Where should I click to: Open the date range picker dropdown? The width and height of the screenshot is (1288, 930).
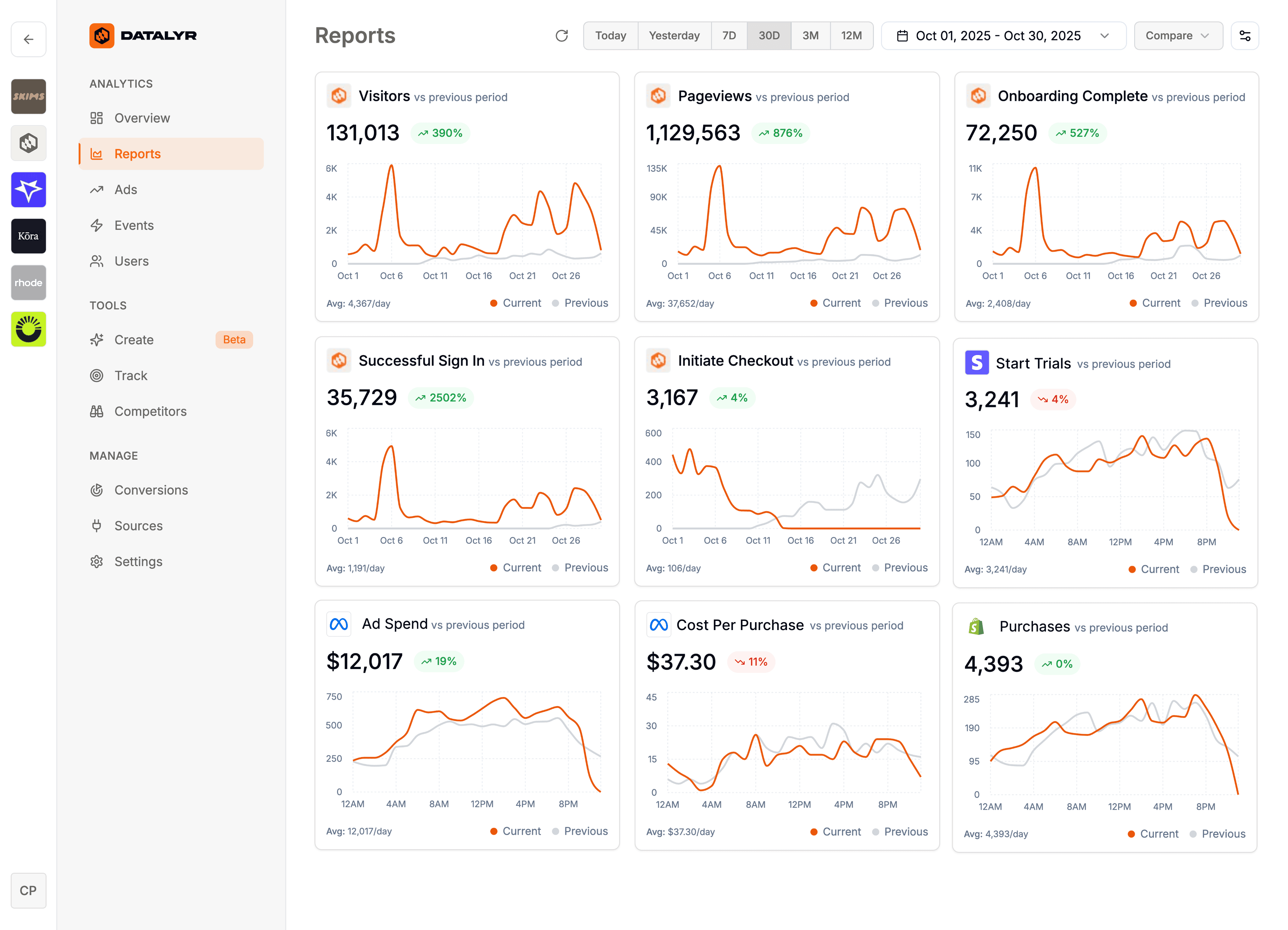pos(1003,36)
